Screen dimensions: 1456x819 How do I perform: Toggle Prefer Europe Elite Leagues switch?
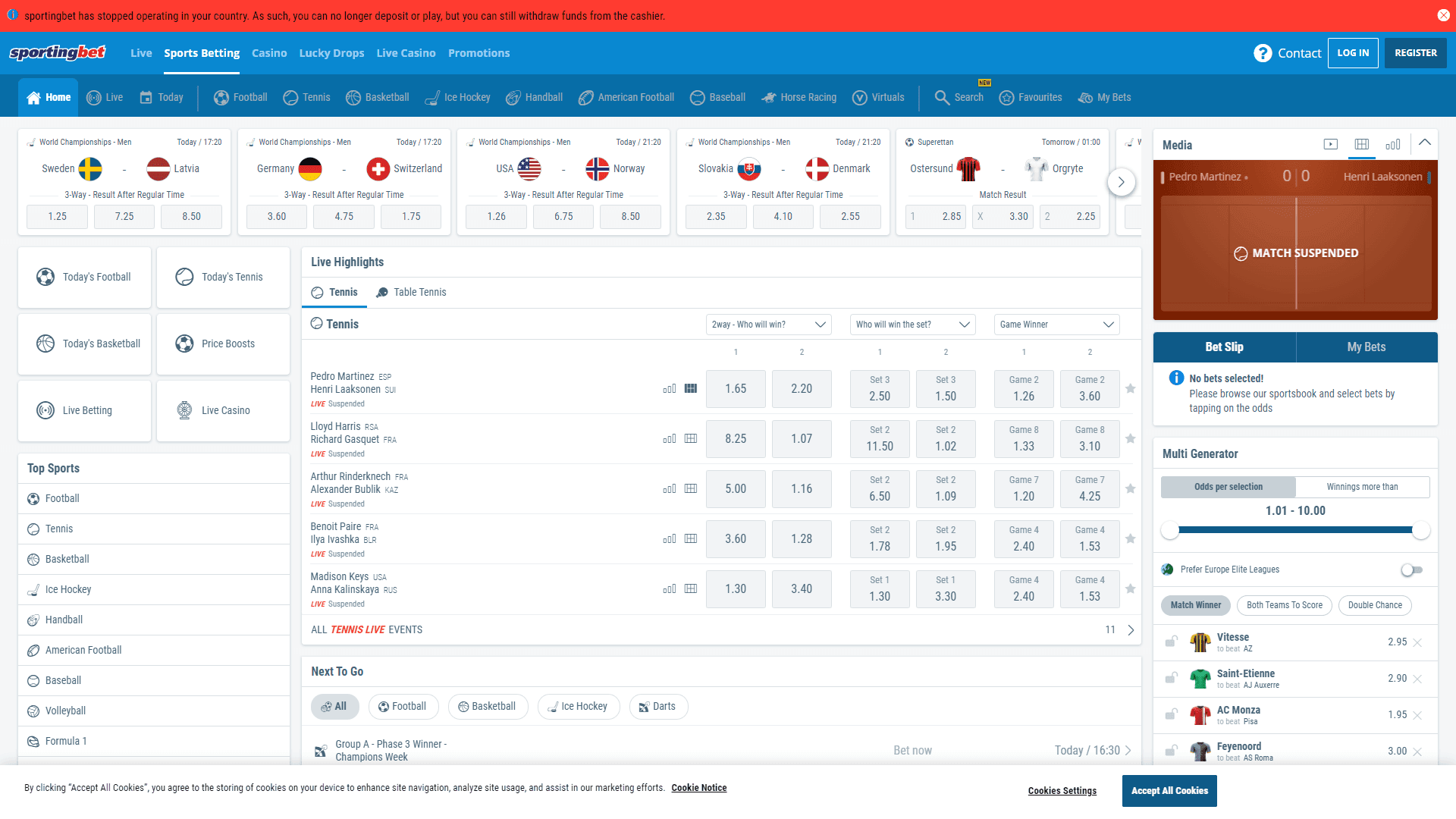point(1411,570)
